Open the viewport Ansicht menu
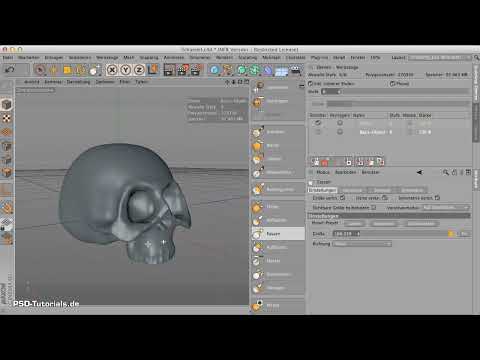 click(x=32, y=82)
